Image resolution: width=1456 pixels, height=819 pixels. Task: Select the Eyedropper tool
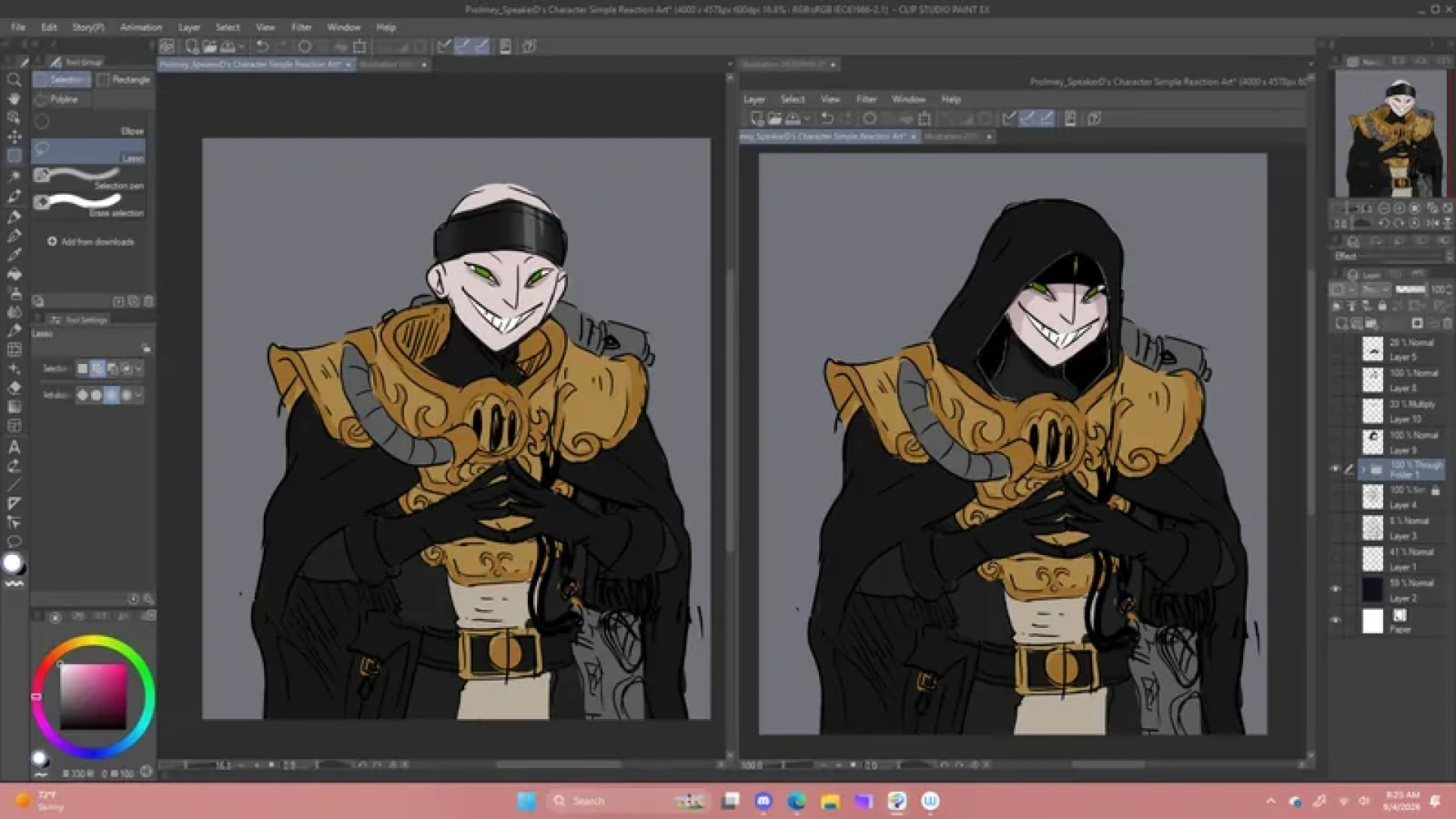point(14,196)
